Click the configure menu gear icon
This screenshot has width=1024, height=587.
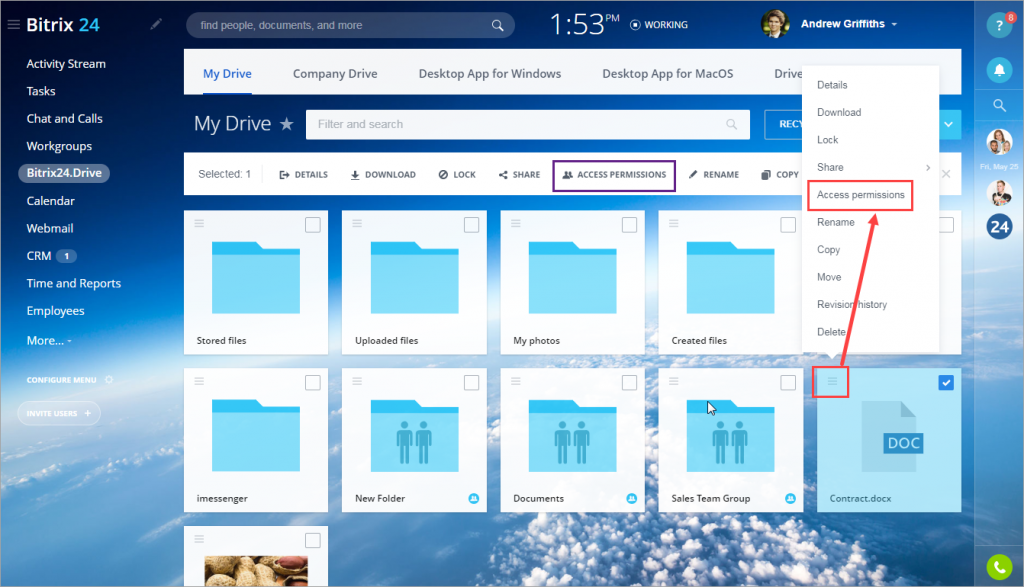(109, 379)
